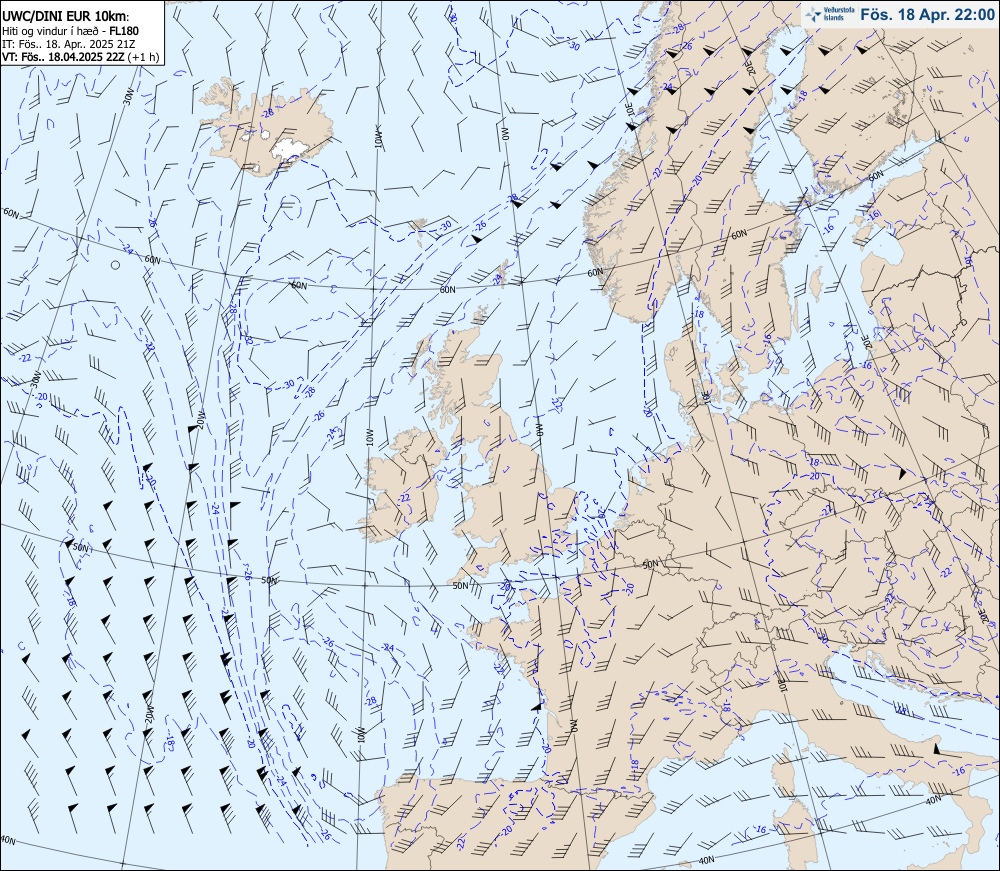
Task: Click the small circle marker west of Iceland's 60N label
Action: point(115,265)
